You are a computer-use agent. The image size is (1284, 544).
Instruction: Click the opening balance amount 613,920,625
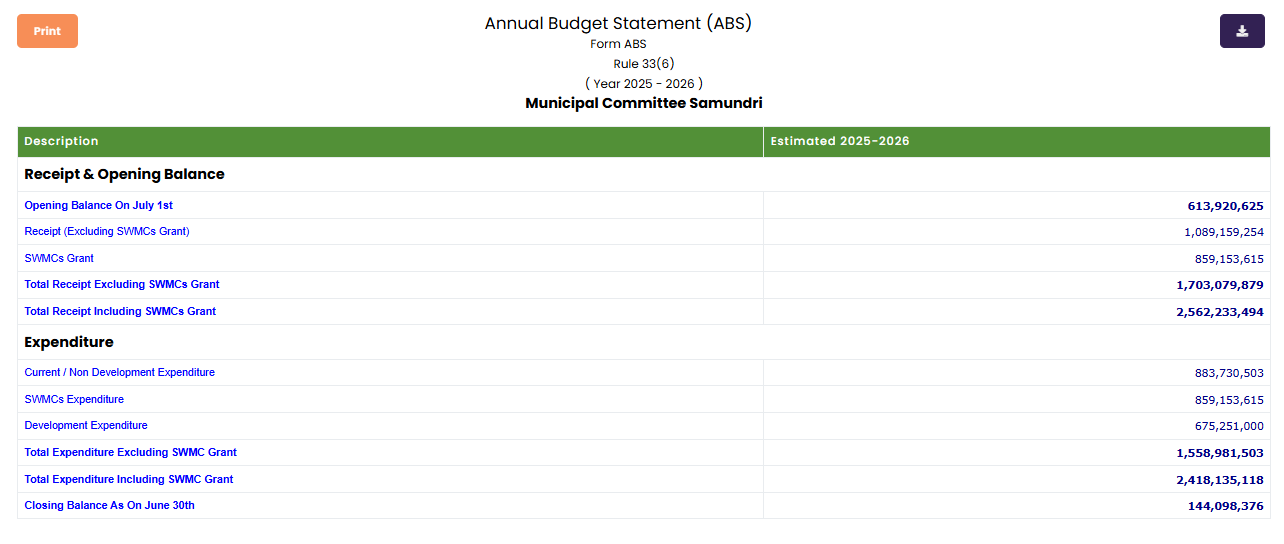[1225, 206]
